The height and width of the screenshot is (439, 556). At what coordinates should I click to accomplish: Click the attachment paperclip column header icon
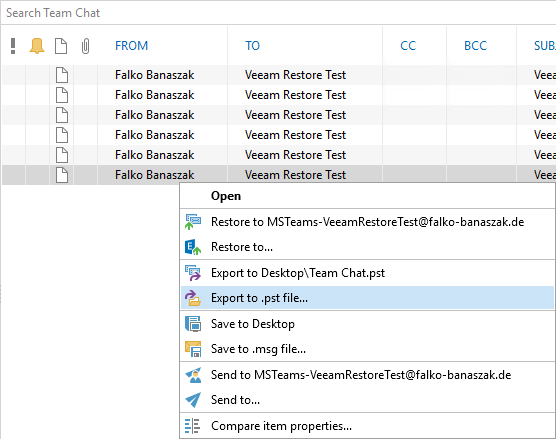click(x=85, y=46)
